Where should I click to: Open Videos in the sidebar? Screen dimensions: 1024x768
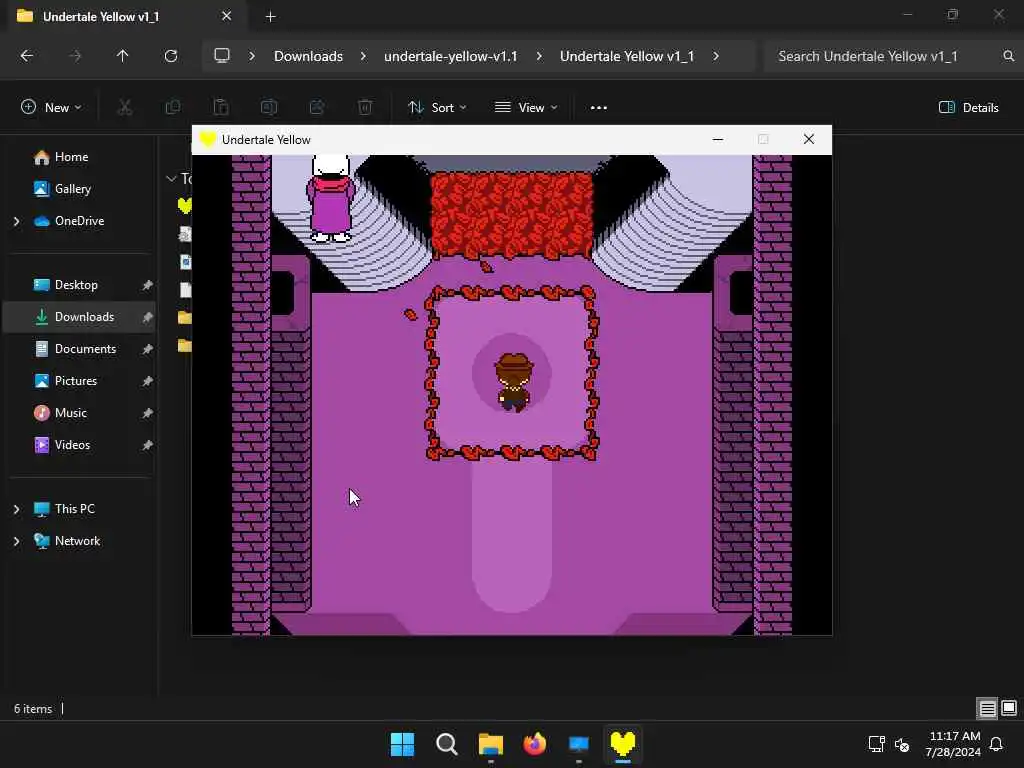pos(72,445)
